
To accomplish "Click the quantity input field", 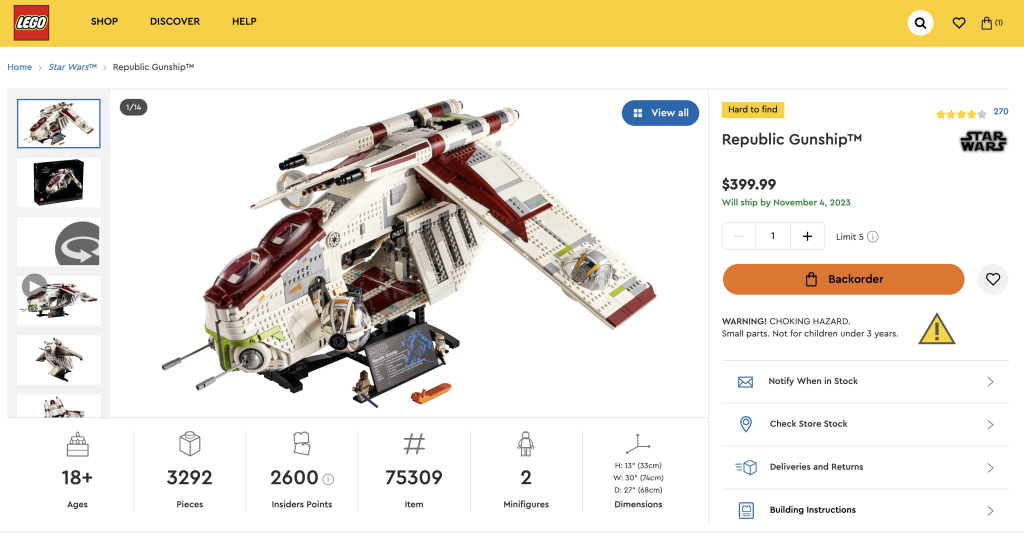I will [x=772, y=236].
